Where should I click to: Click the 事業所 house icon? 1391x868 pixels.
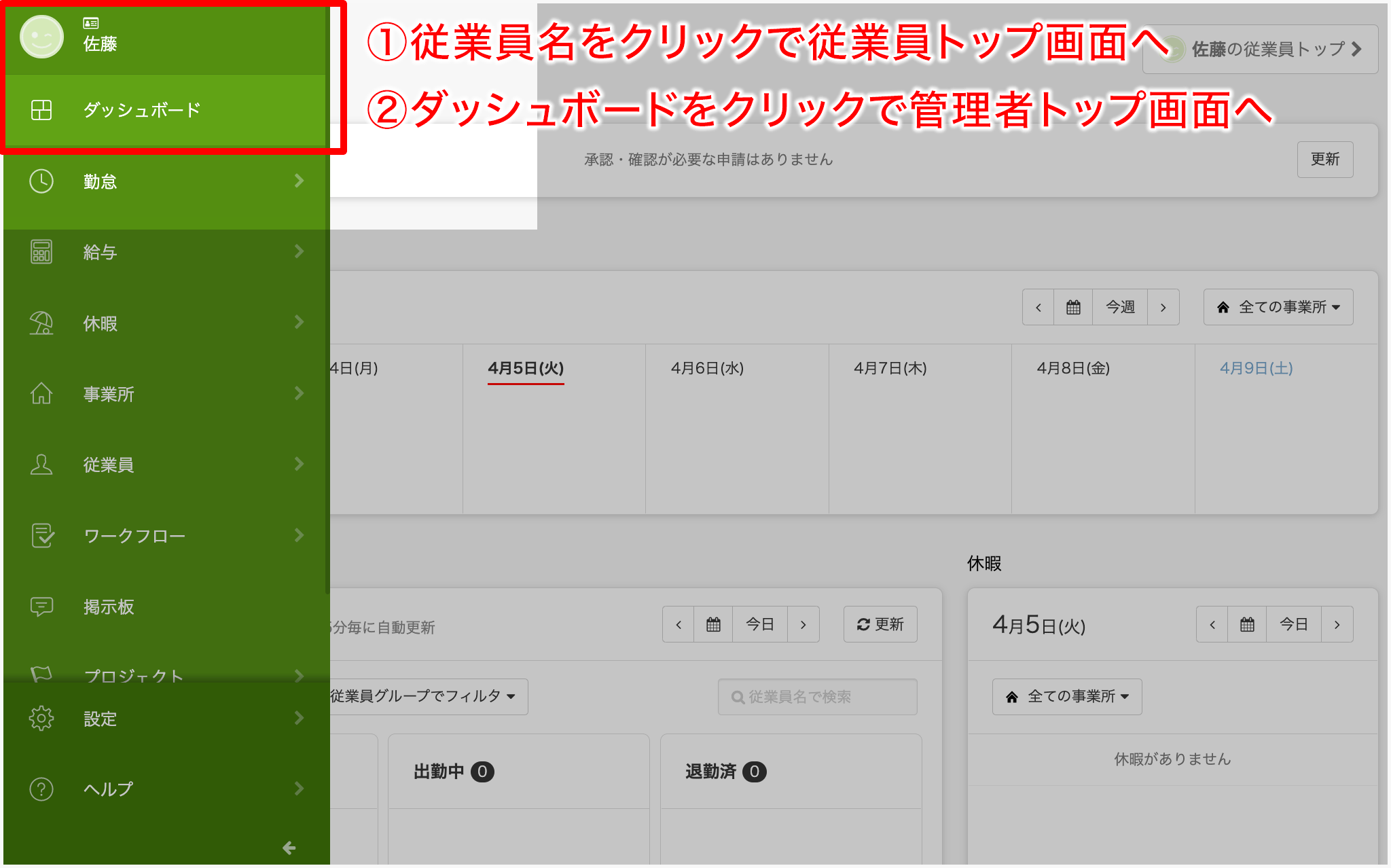41,394
